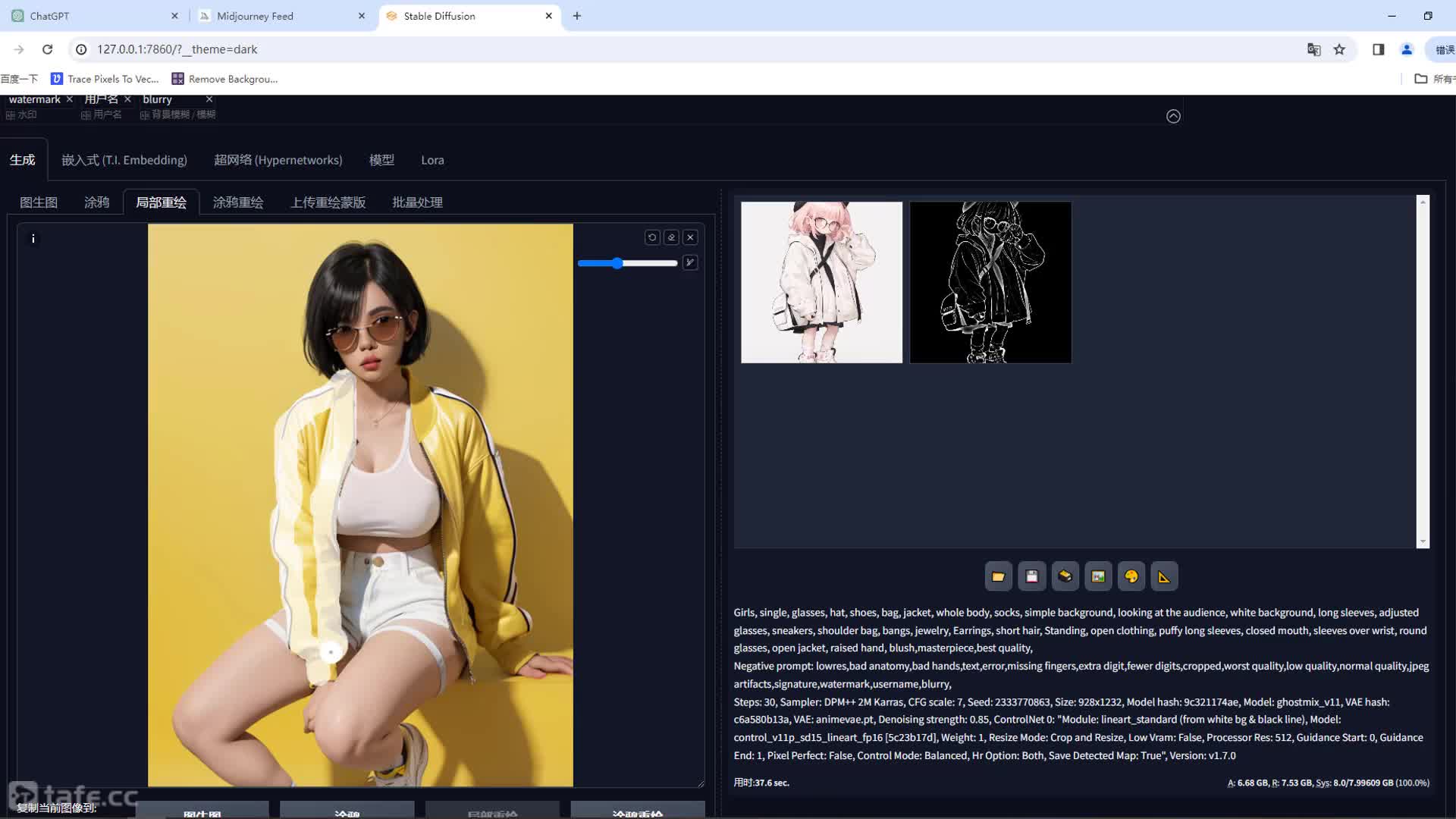Save the generated image with floppy icon
The height and width of the screenshot is (819, 1456).
click(1031, 576)
